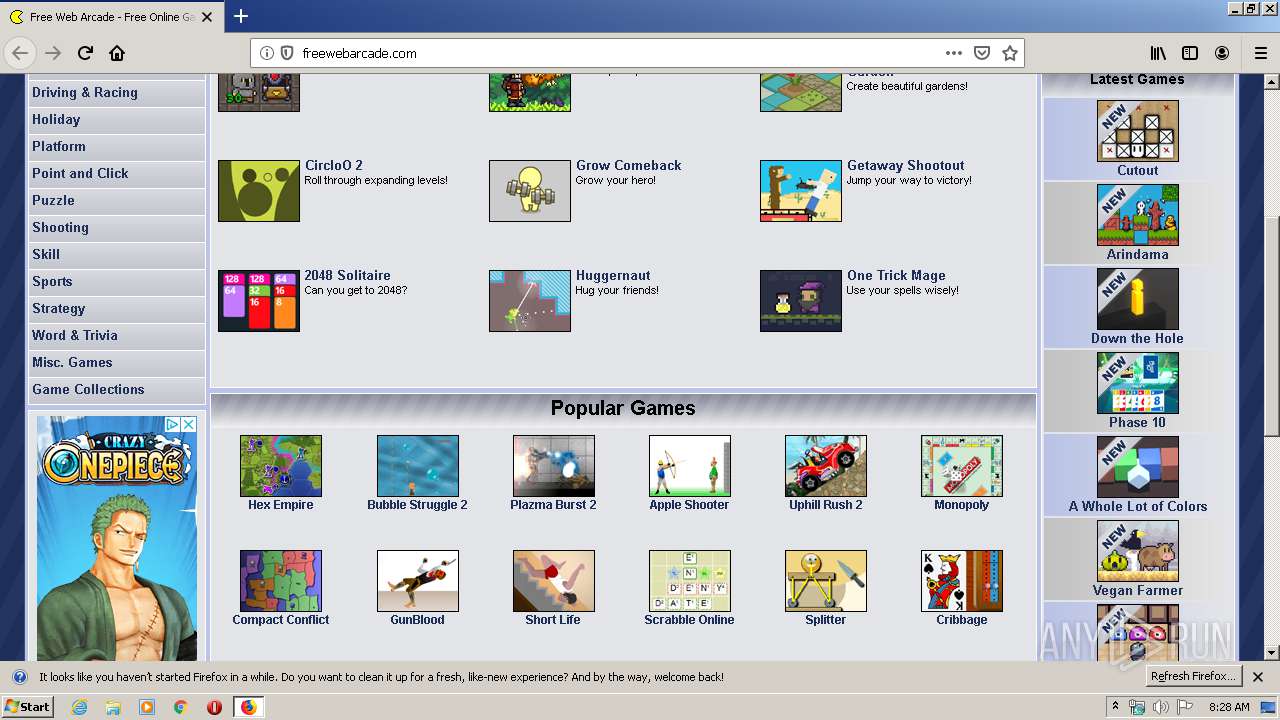Open the AdChoices info icon on ad
This screenshot has width=1280, height=720.
172,424
